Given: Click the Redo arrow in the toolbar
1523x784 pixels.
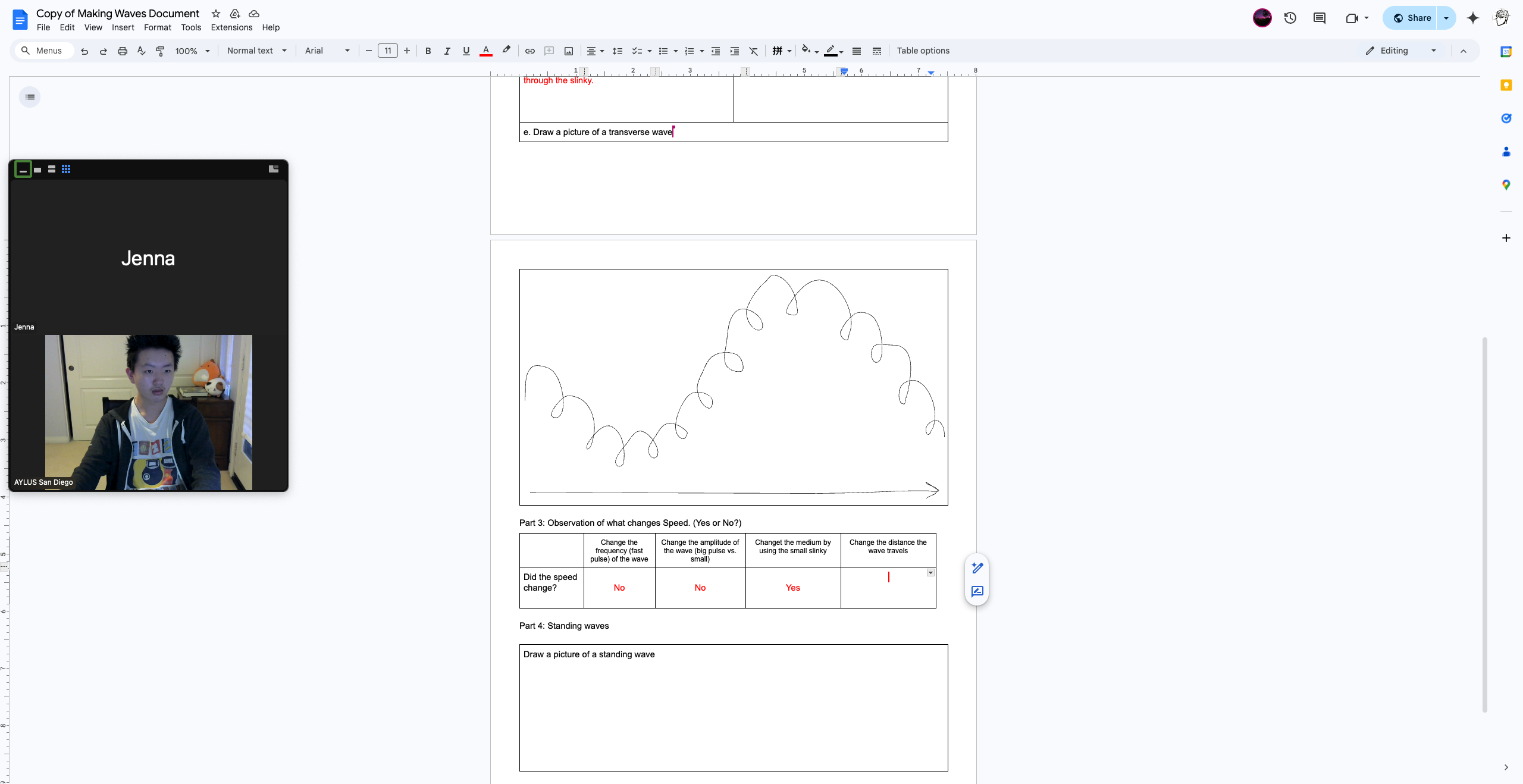Looking at the screenshot, I should coord(104,51).
